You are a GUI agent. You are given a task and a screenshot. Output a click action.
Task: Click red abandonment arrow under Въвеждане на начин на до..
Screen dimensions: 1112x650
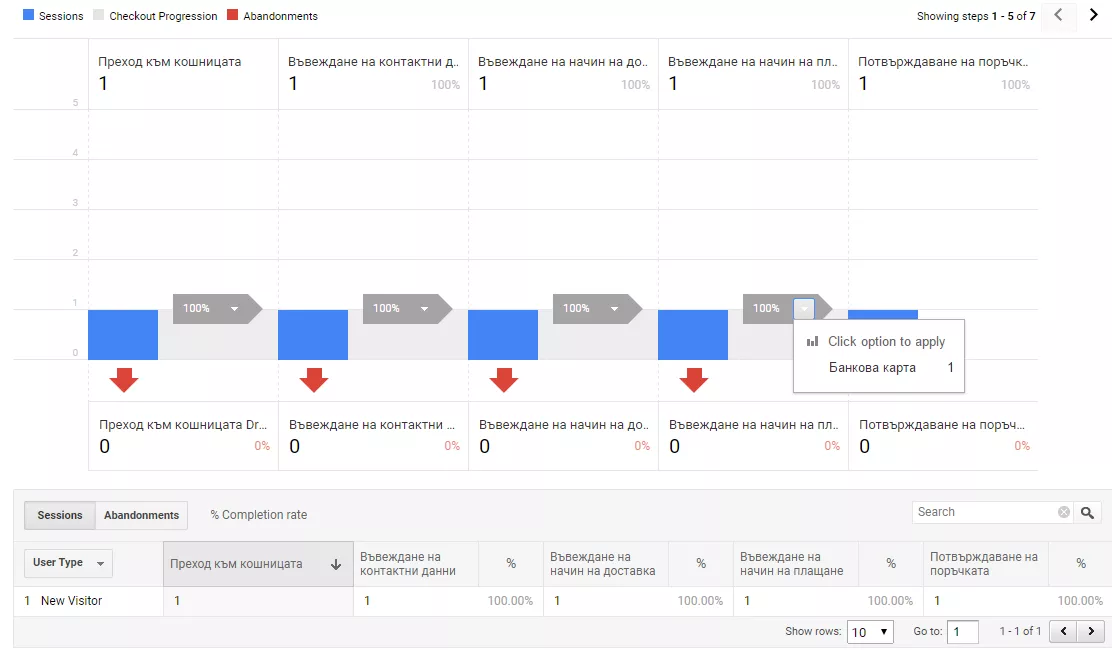(504, 380)
